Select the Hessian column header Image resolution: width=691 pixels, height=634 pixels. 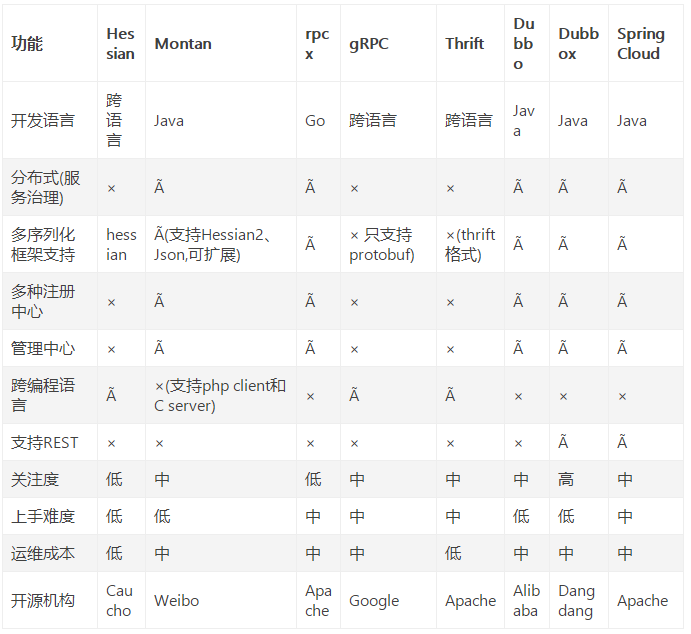(x=120, y=44)
